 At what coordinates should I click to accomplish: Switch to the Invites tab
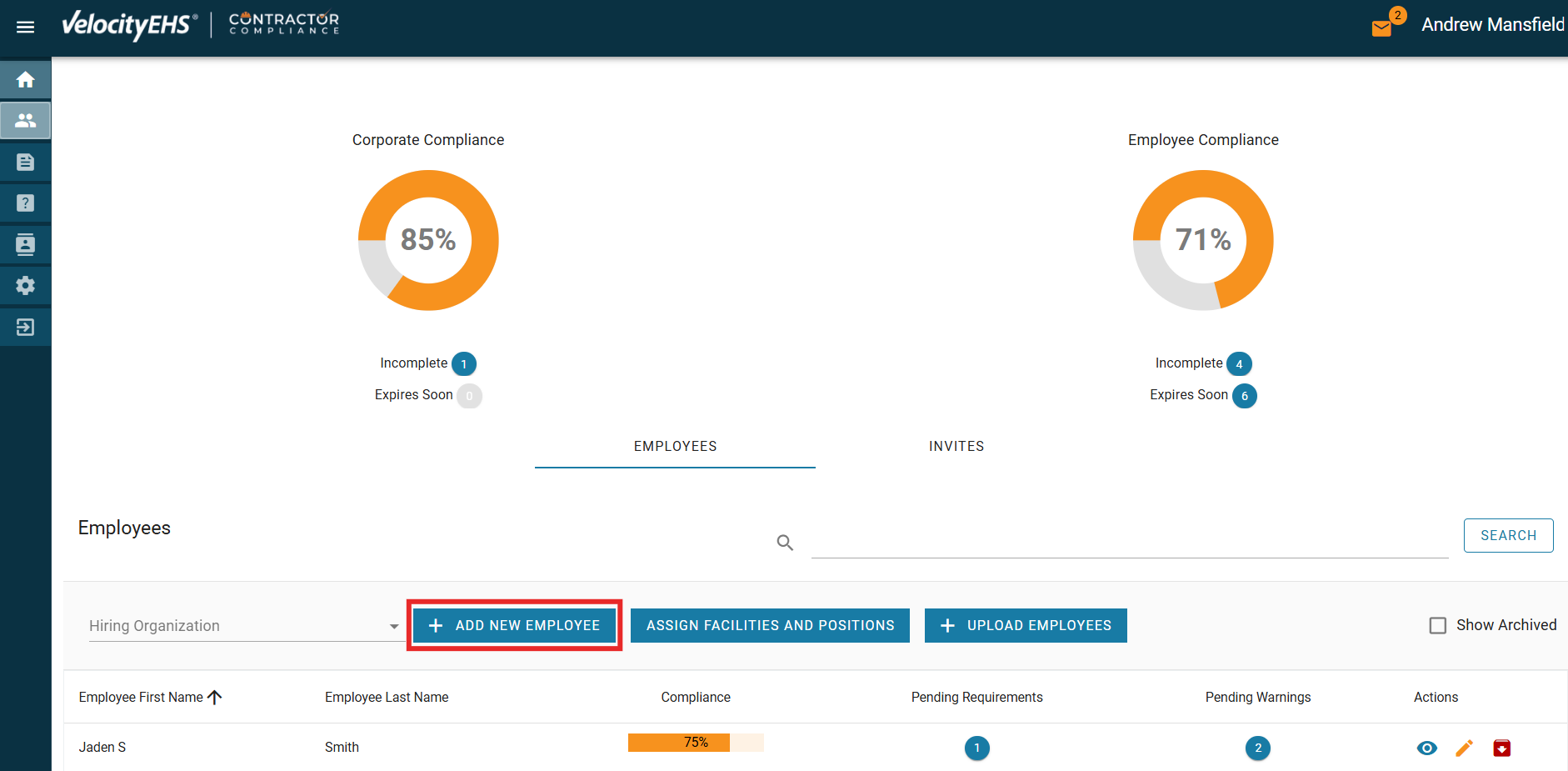click(x=956, y=447)
